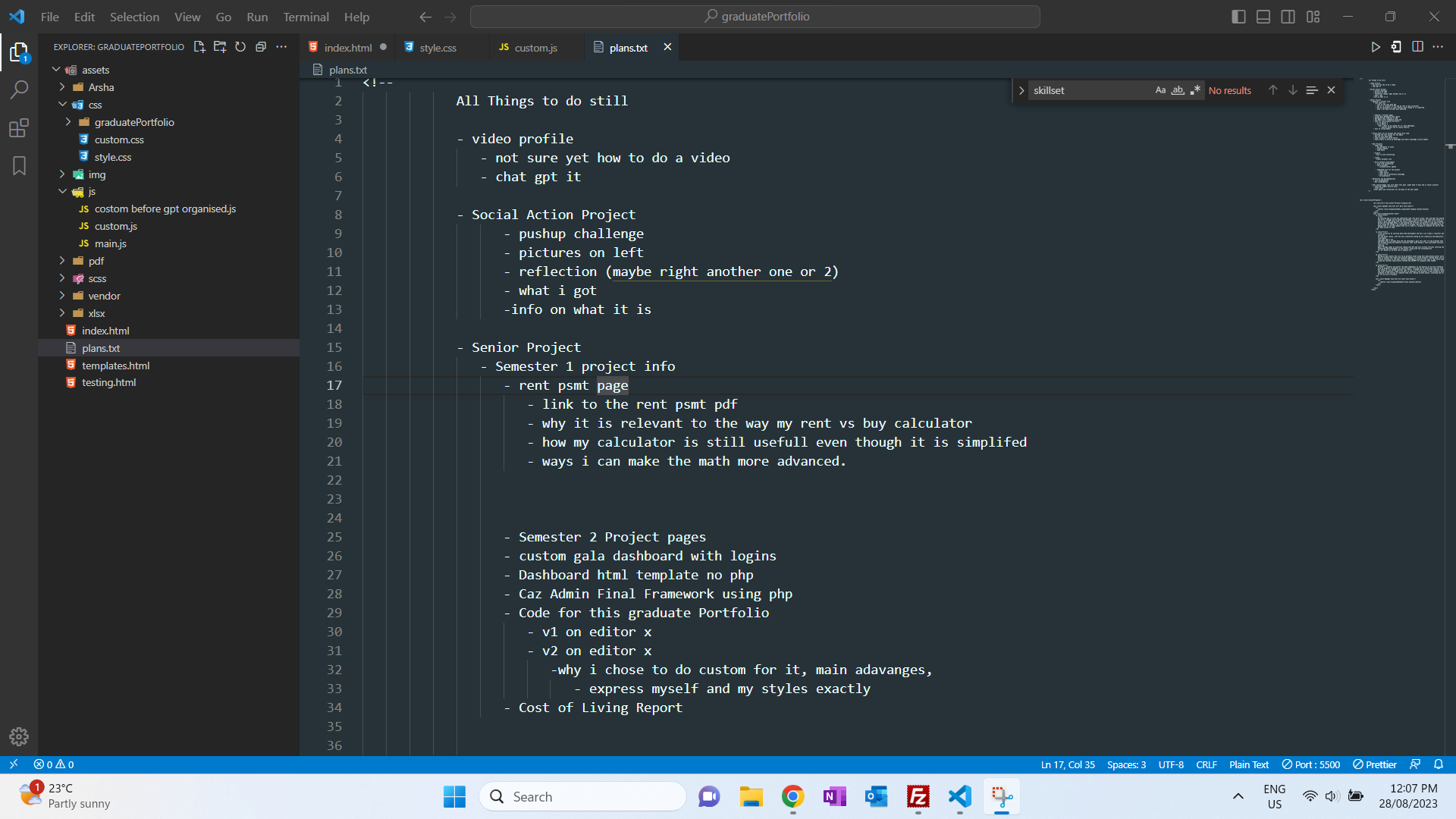1456x819 pixels.
Task: Toggle Match Case in find widget
Action: [x=1160, y=90]
